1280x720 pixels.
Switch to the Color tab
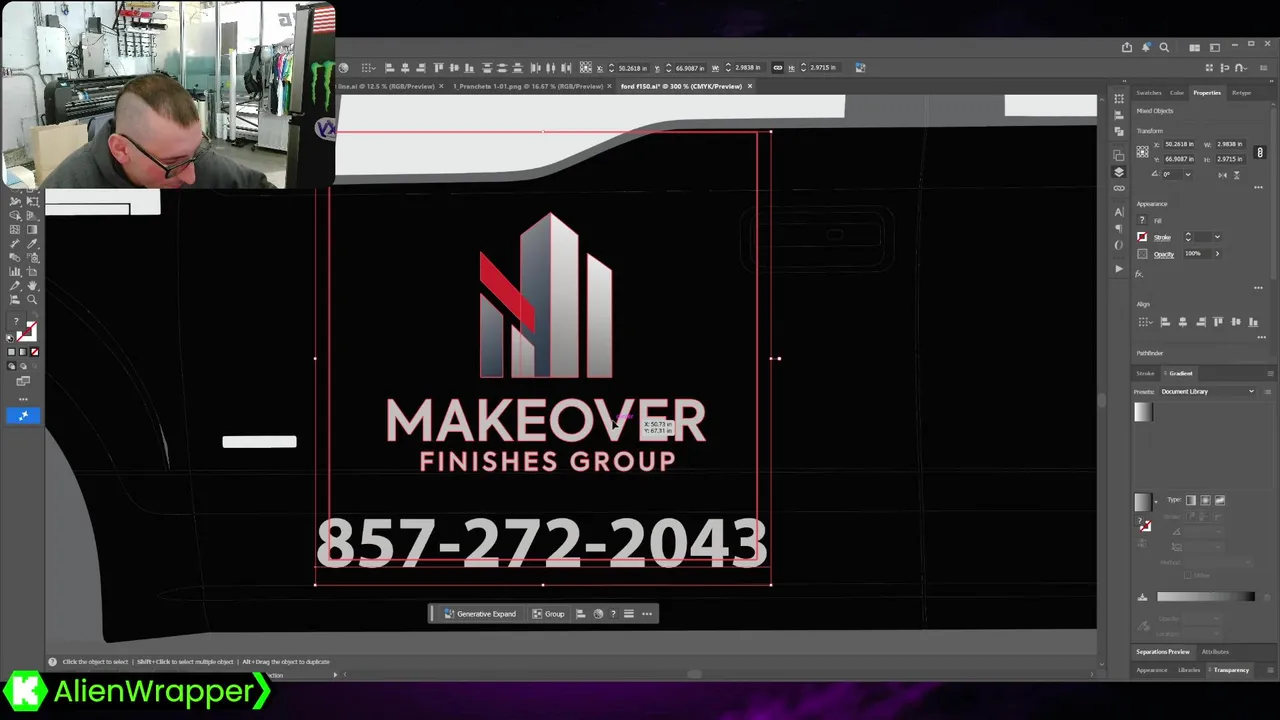[x=1177, y=93]
